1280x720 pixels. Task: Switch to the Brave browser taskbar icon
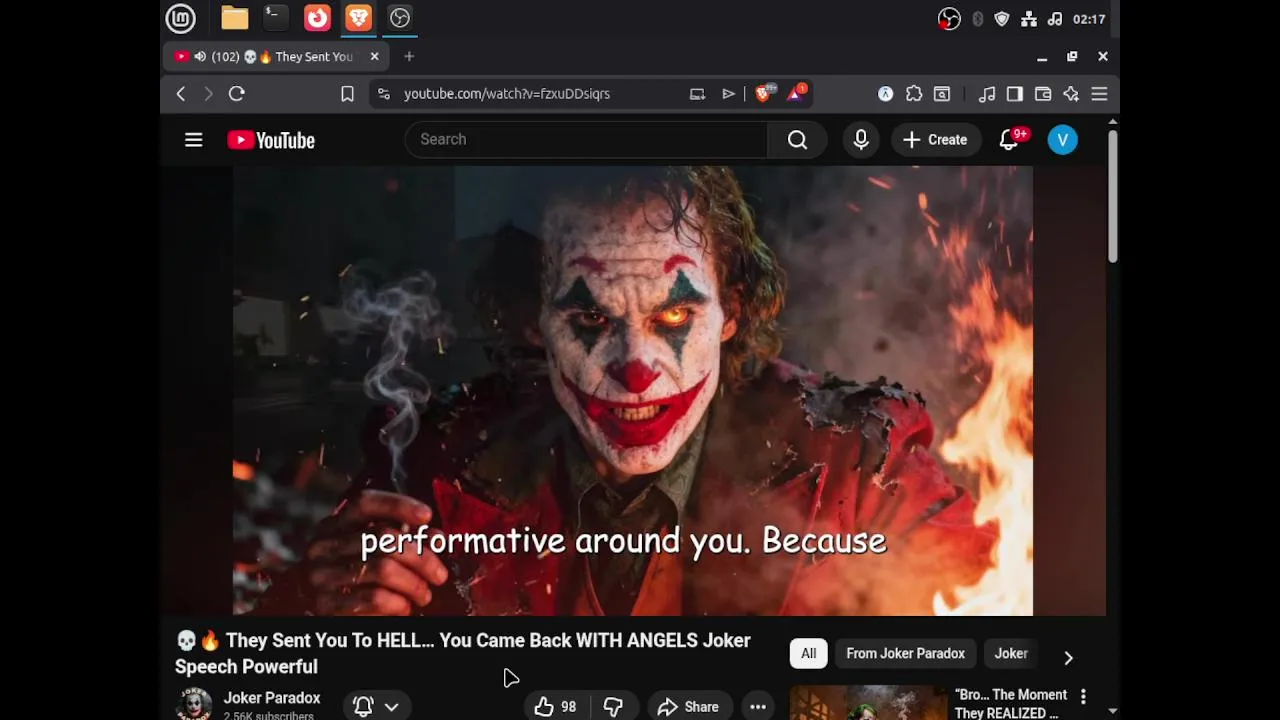[358, 18]
